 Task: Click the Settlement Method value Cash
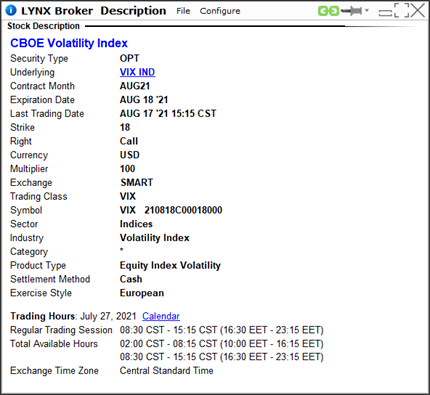coord(131,279)
